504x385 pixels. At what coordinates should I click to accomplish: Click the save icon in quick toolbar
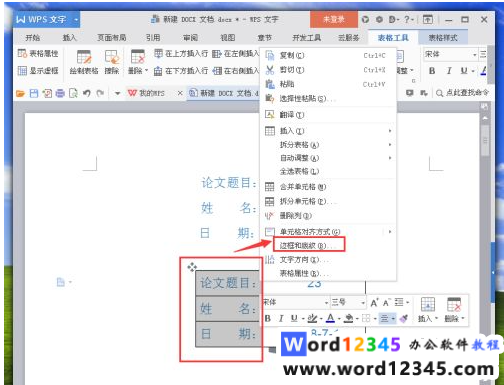34,93
